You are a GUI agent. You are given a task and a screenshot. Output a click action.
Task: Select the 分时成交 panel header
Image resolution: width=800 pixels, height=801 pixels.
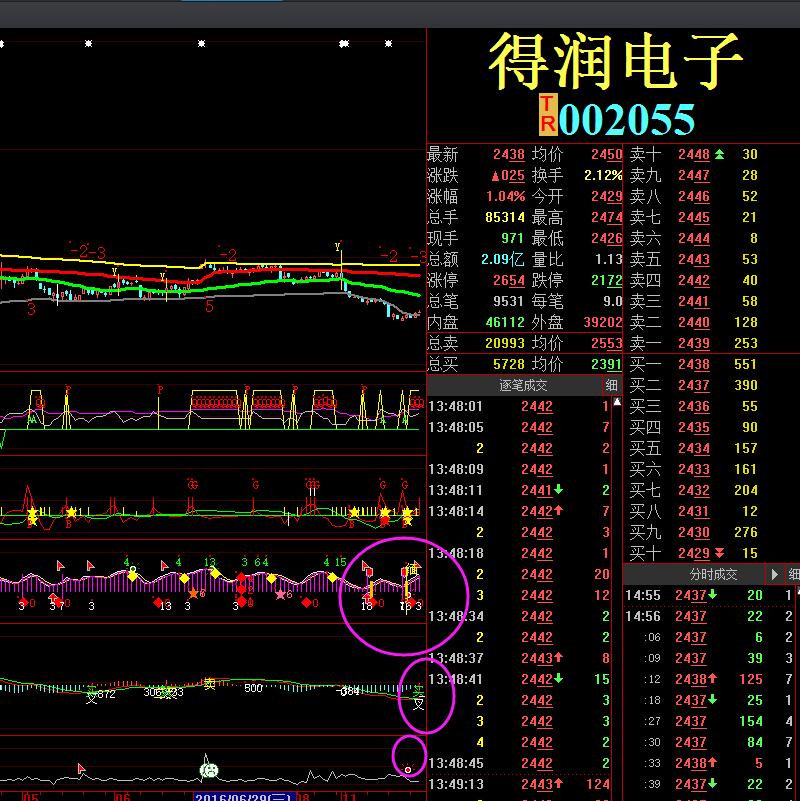point(713,574)
